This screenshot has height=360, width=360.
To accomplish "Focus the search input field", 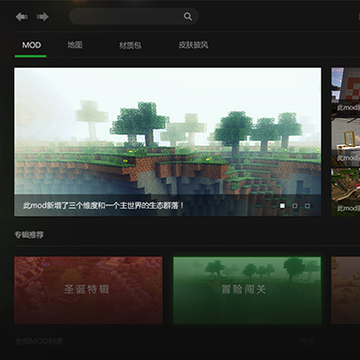I will [x=134, y=17].
